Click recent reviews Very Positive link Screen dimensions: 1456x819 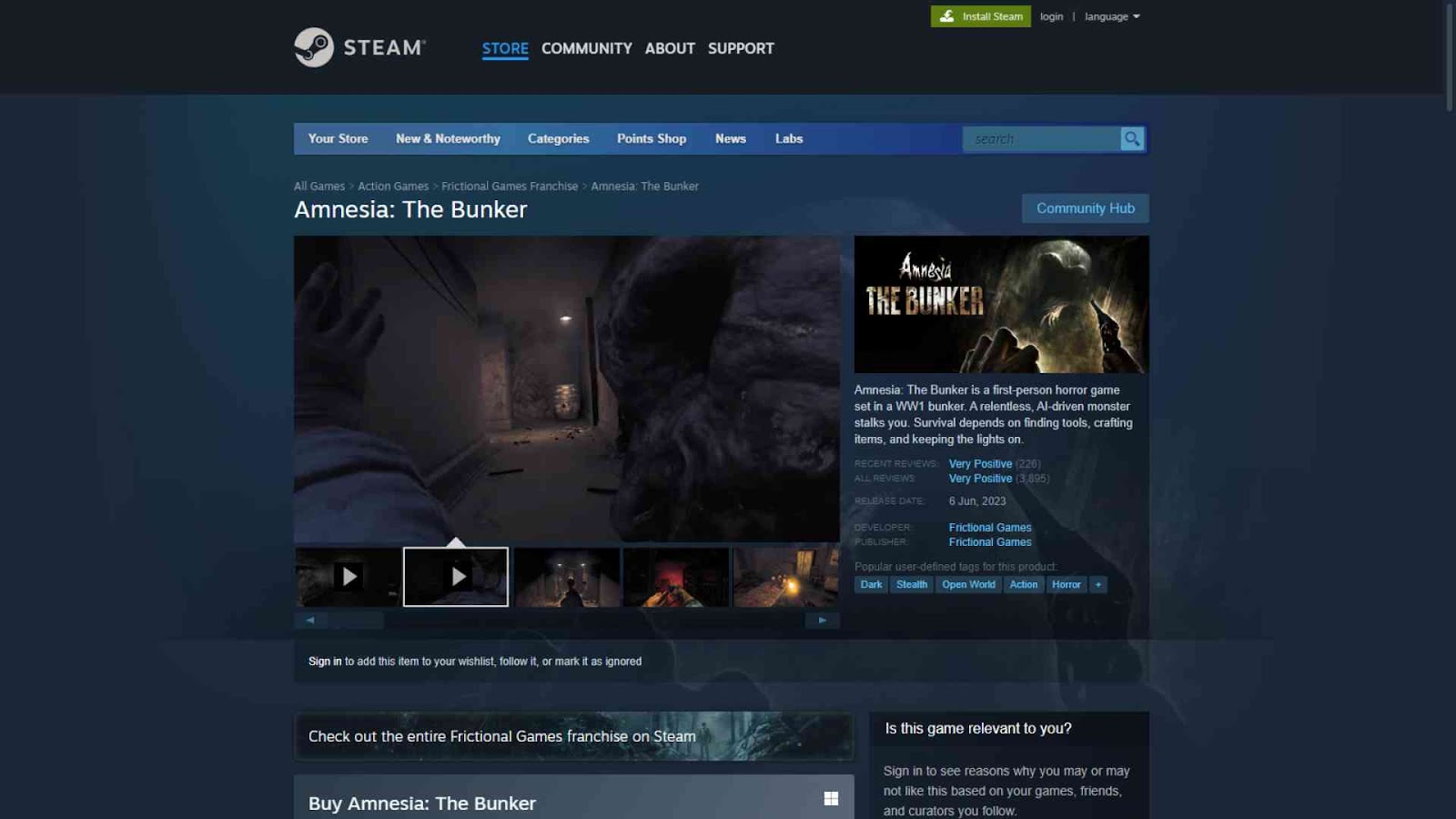980,464
